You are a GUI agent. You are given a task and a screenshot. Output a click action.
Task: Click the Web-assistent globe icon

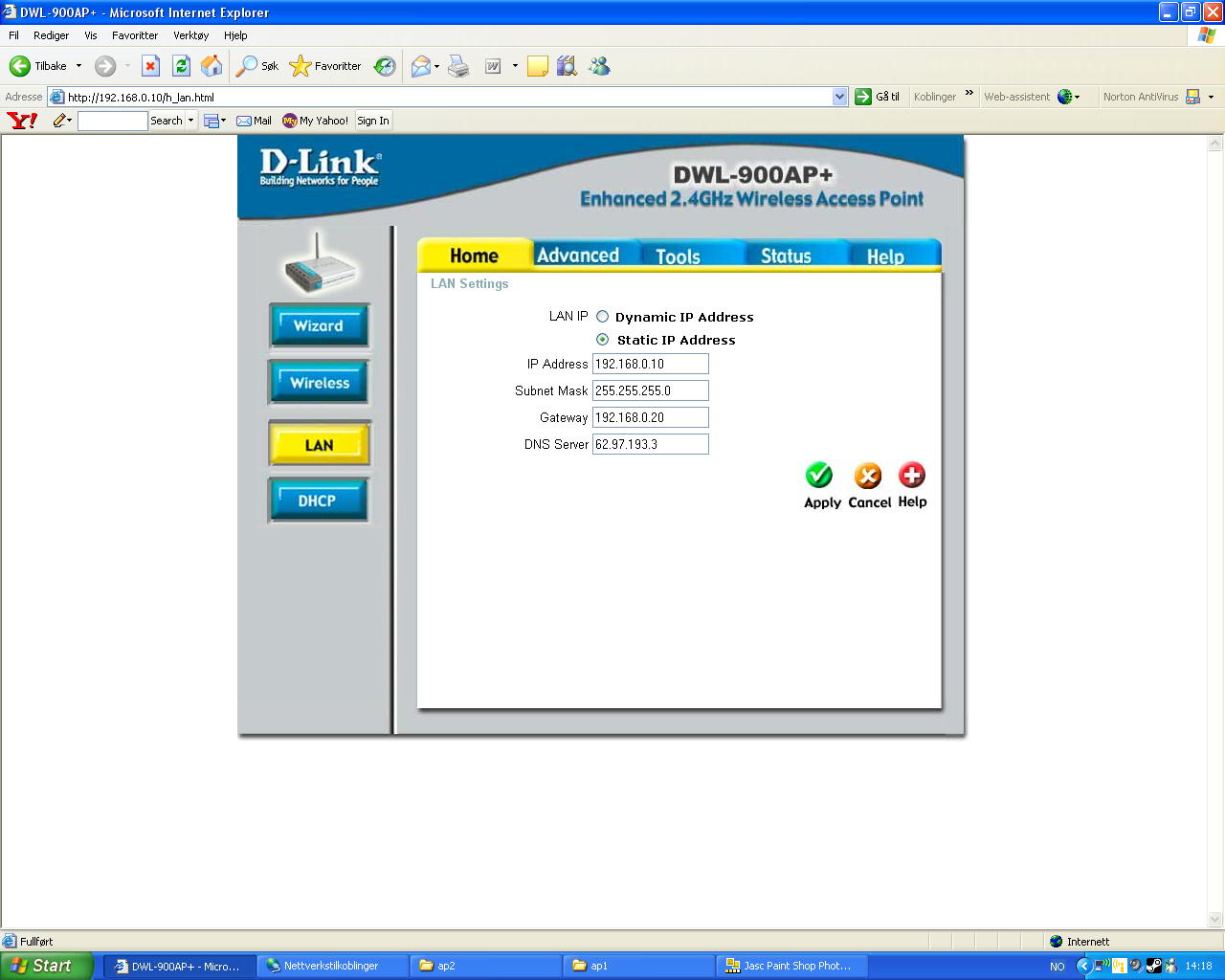tap(1064, 97)
